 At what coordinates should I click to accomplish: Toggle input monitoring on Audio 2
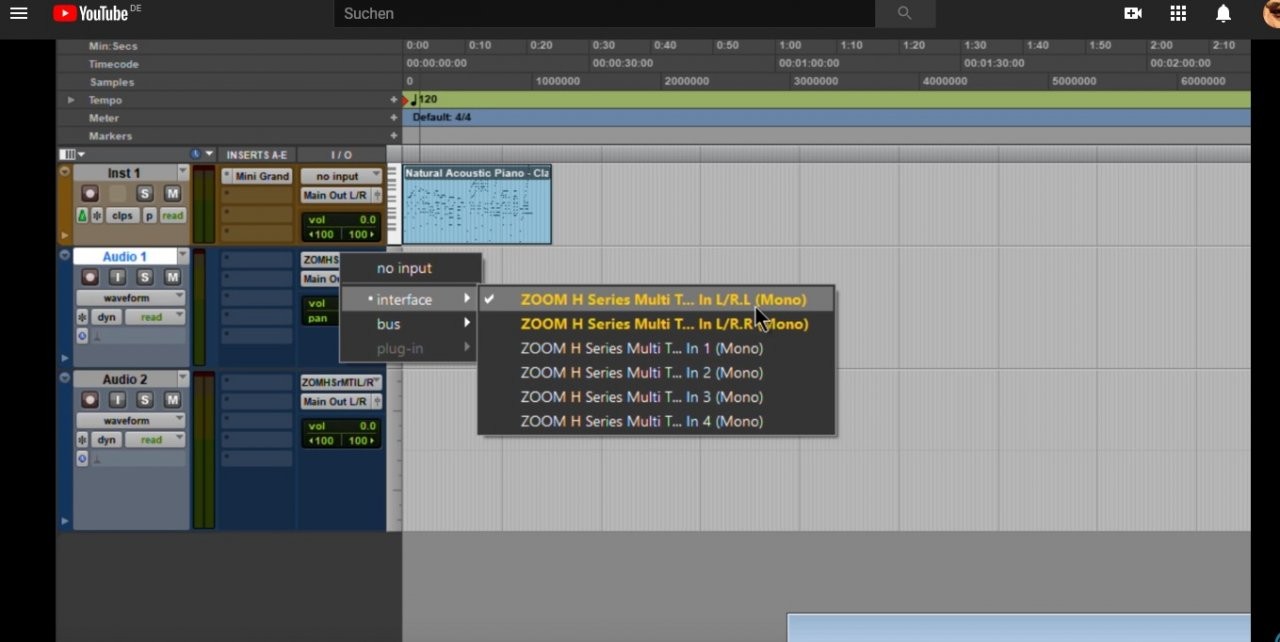[x=117, y=400]
